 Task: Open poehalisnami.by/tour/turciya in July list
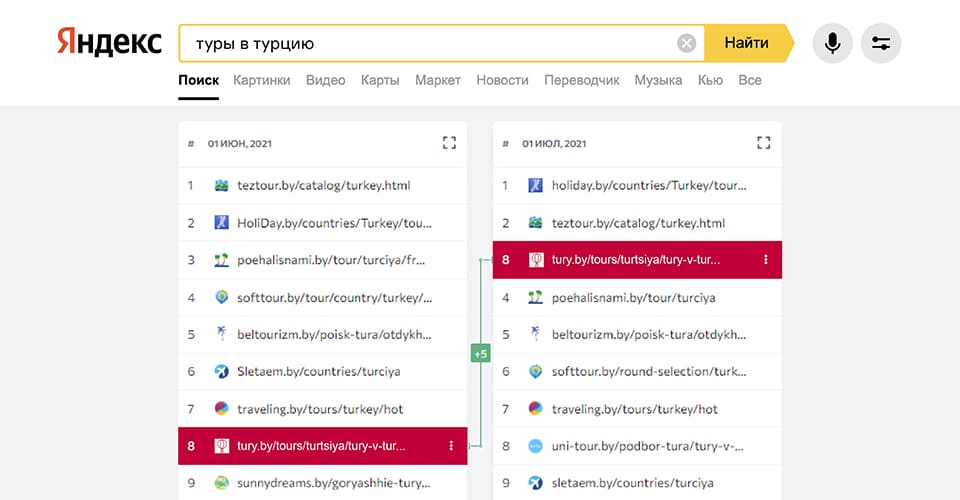(x=634, y=297)
